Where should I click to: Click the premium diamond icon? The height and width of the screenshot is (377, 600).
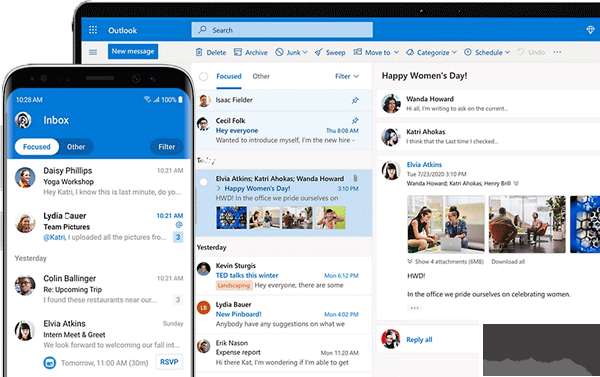pos(590,30)
